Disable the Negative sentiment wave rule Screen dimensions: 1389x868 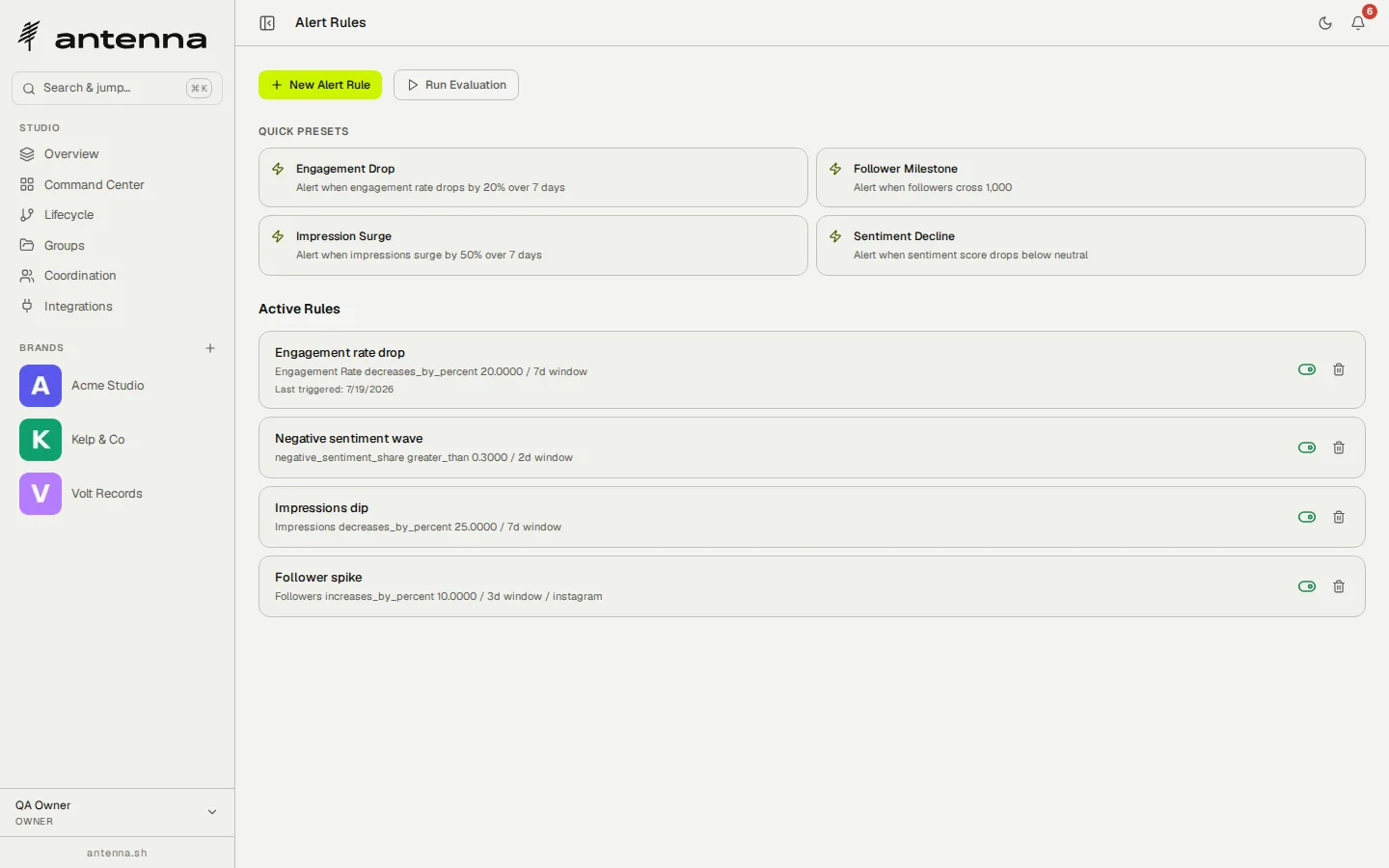1307,448
